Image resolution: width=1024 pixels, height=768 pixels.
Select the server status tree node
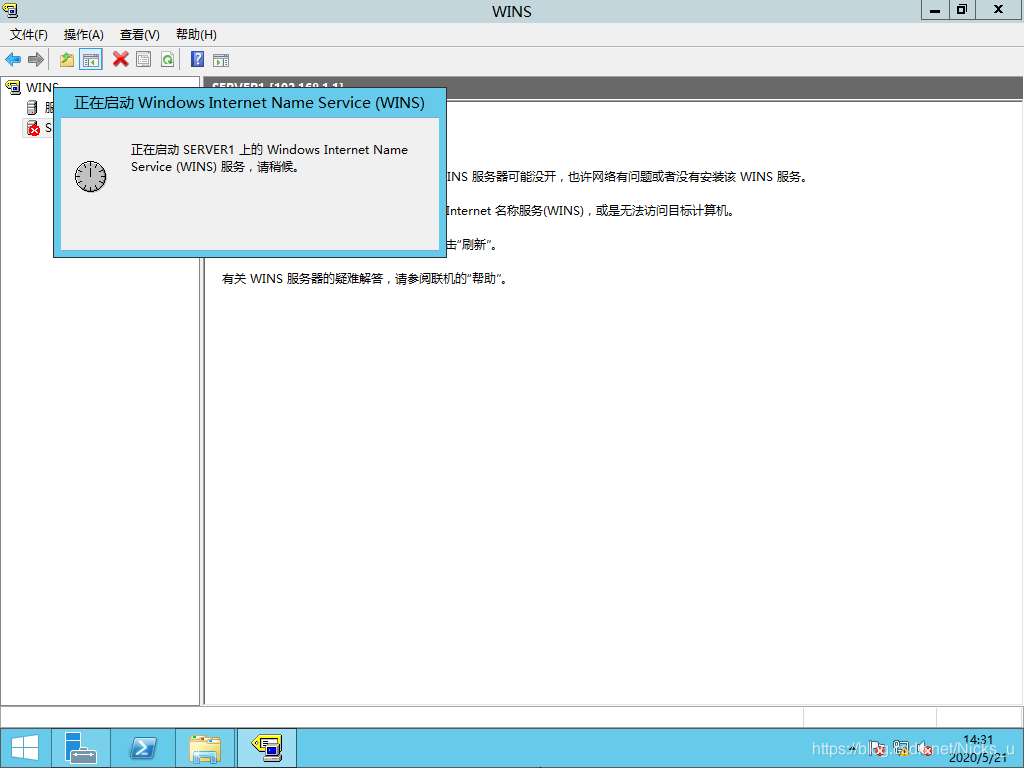[x=40, y=107]
